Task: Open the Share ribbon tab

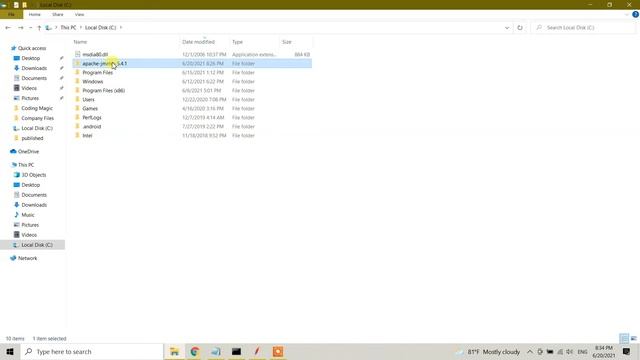Action: 58,14
